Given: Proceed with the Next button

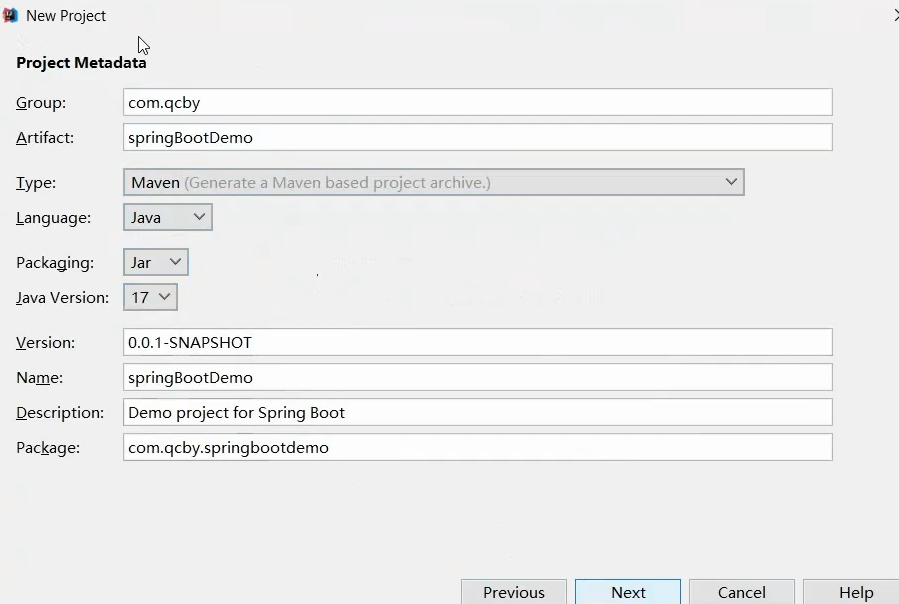Looking at the screenshot, I should click(x=628, y=592).
